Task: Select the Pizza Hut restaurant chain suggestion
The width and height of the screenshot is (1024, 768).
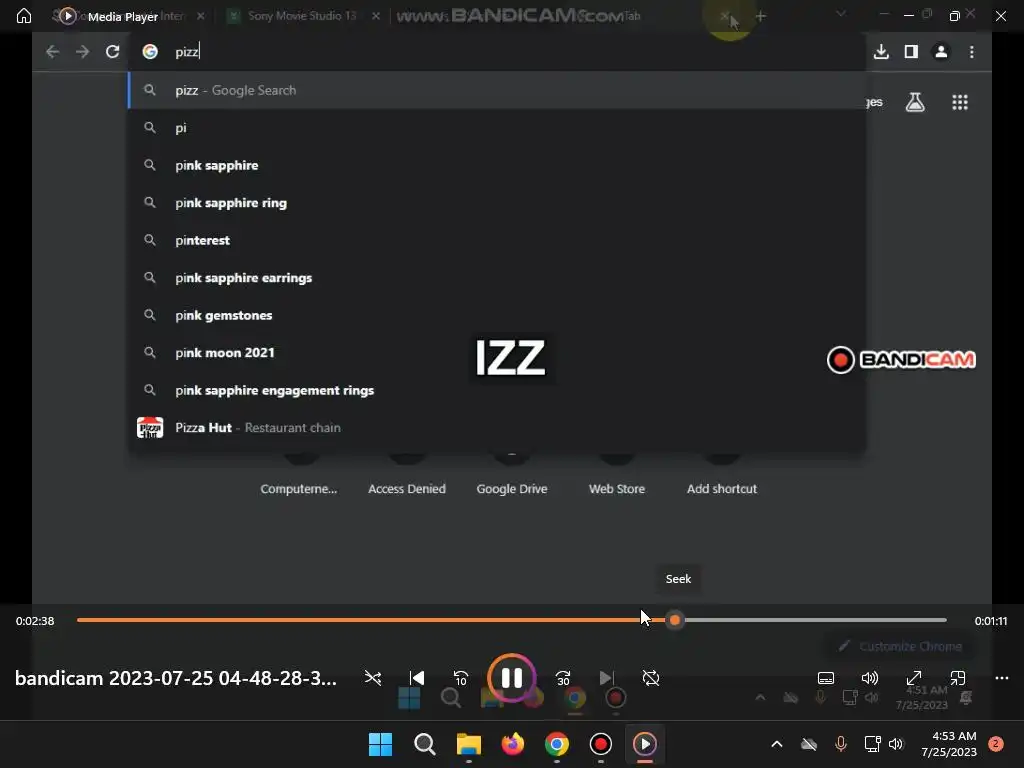Action: [497, 428]
